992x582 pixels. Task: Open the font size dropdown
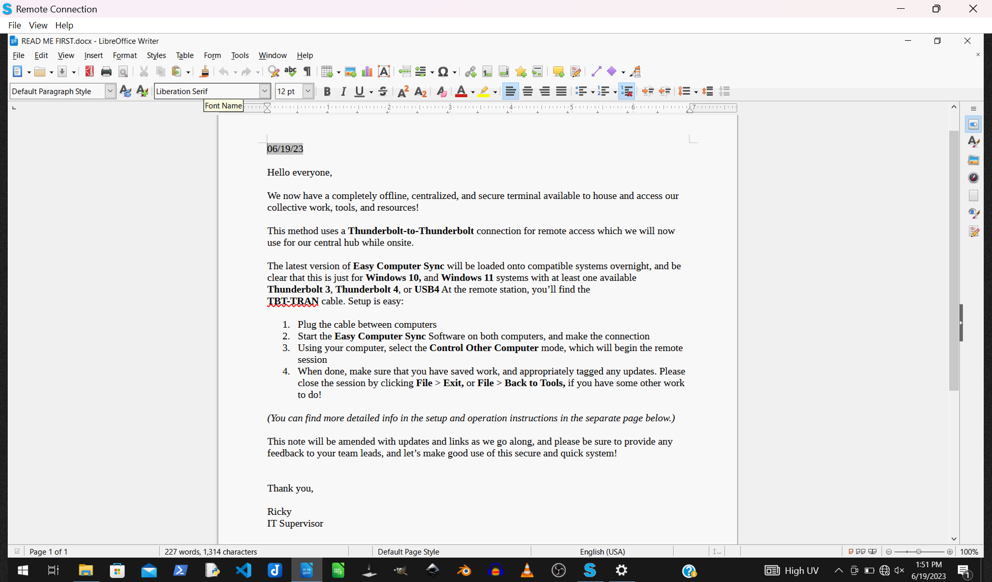[x=308, y=92]
